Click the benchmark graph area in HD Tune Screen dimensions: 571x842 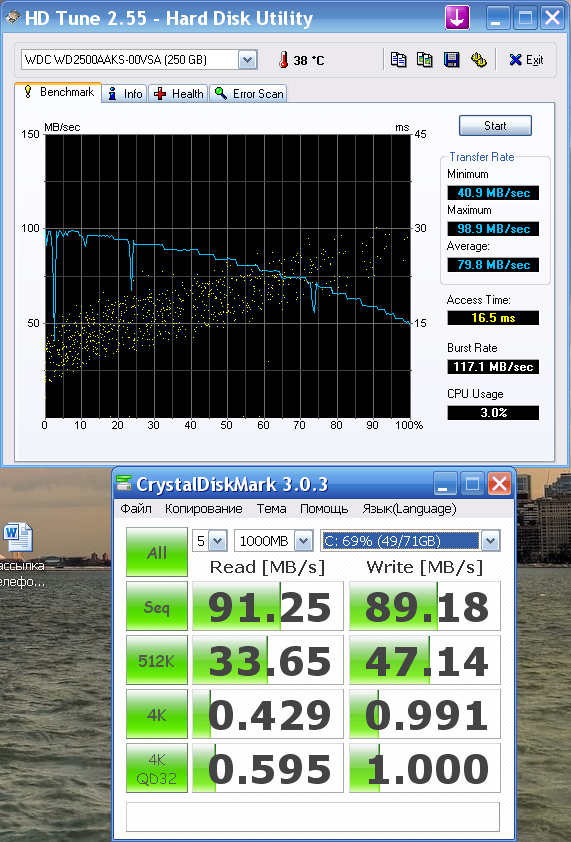[x=228, y=276]
